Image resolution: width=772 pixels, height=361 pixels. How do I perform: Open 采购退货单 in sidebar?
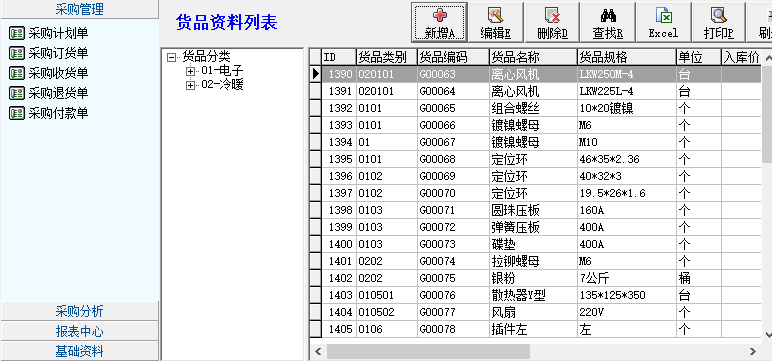[x=49, y=93]
